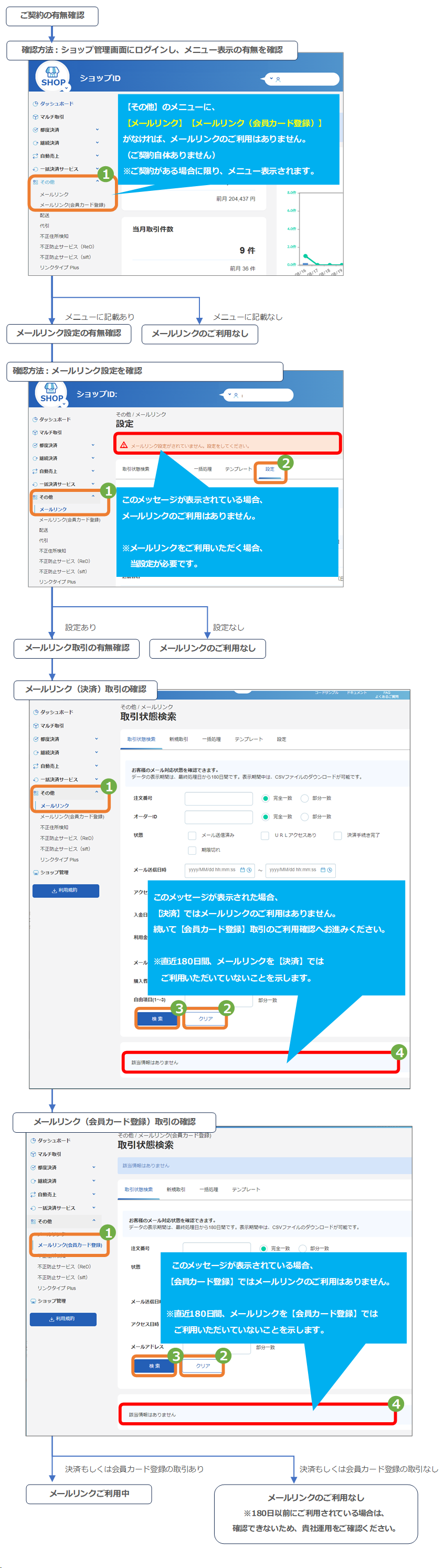Click 注文番号 input on メールリンク search screen
445x1568 pixels.
pos(218,798)
